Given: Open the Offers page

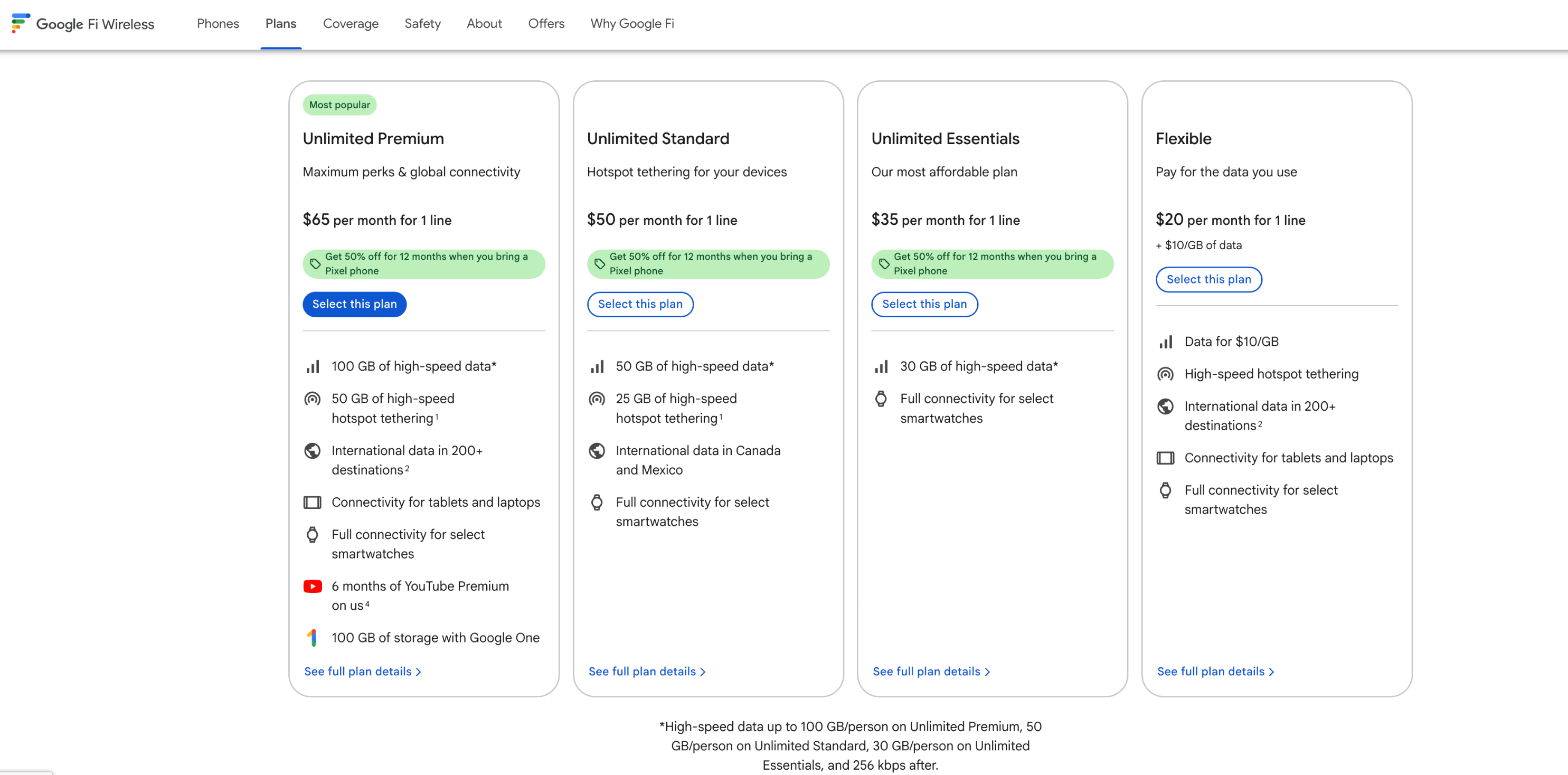Looking at the screenshot, I should coord(546,24).
